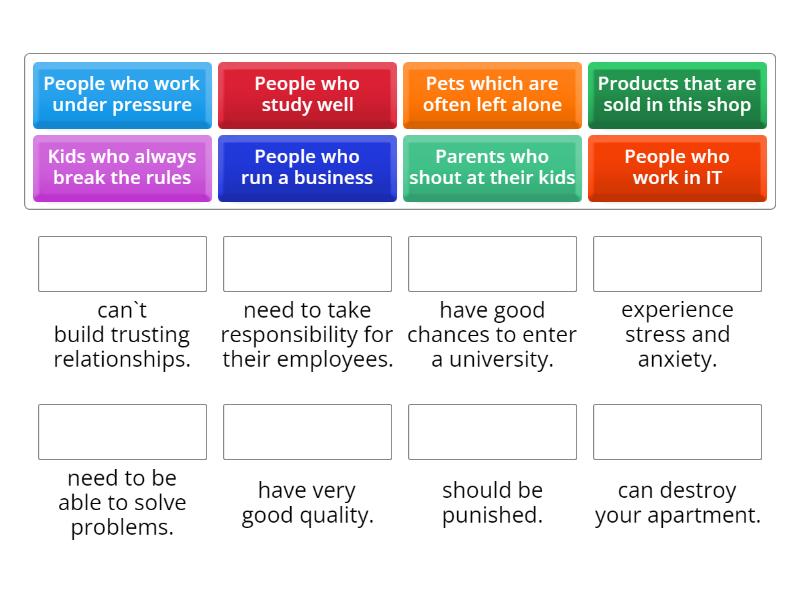Click drop box above 'chances to enter a university'

492,264
